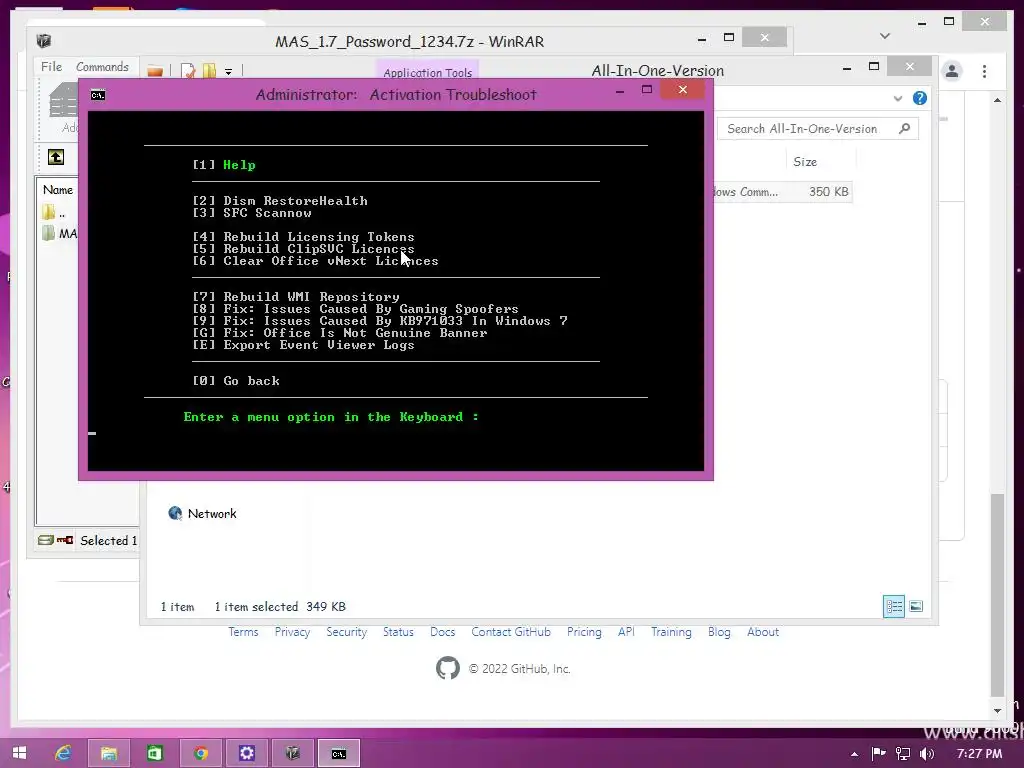
Task: Switch to Chrome in the taskbar
Action: pos(200,753)
